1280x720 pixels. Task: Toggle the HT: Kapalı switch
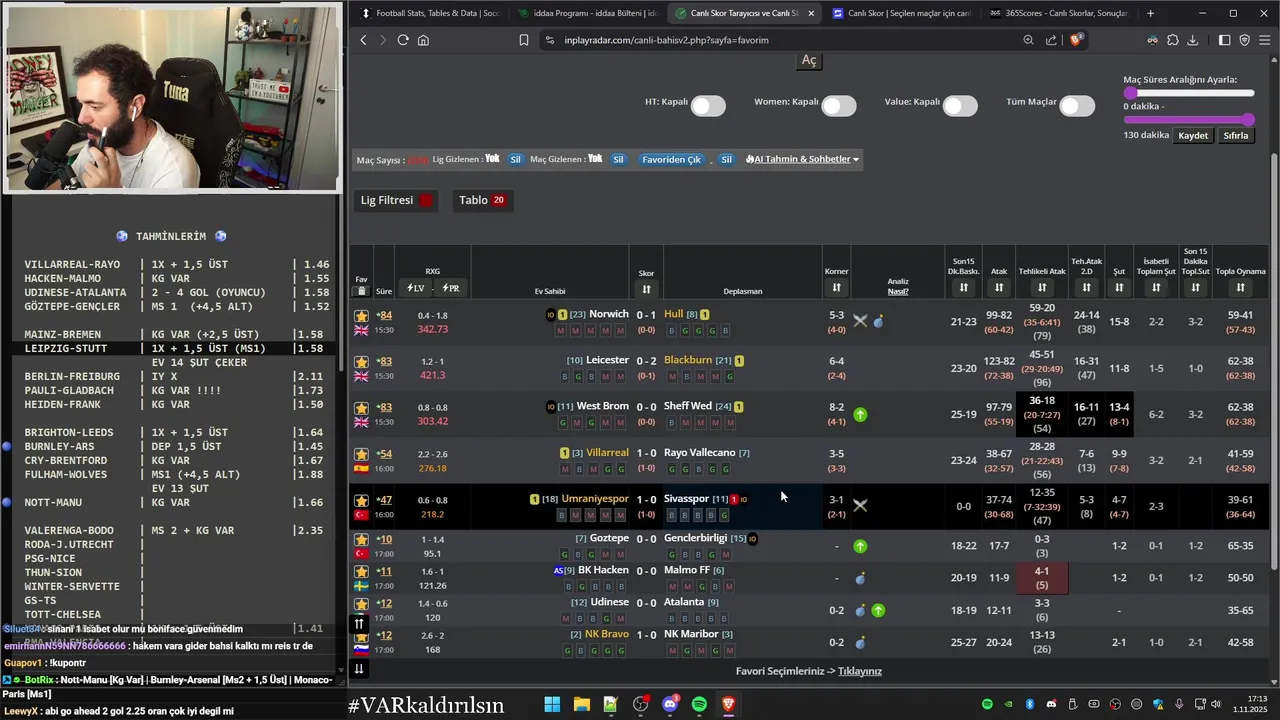click(708, 106)
